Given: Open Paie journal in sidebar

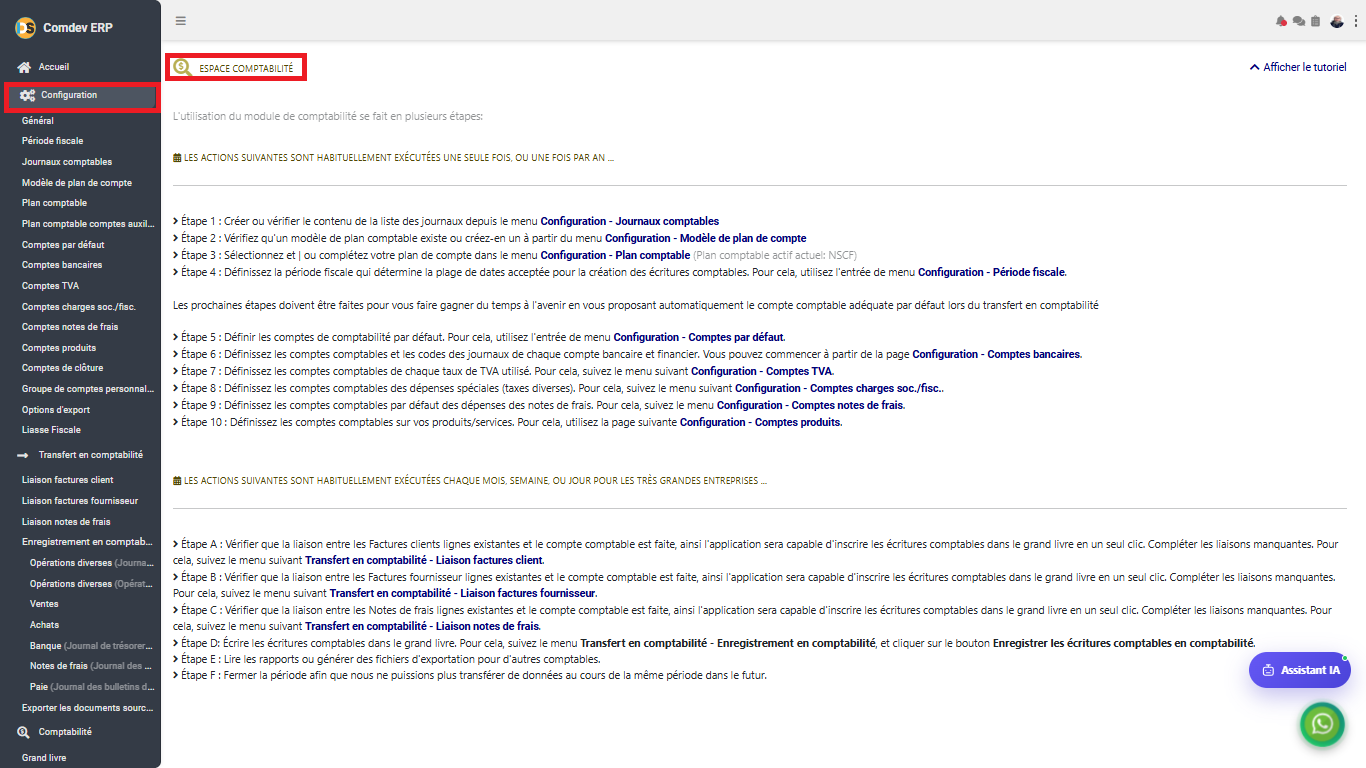Looking at the screenshot, I should pos(92,687).
